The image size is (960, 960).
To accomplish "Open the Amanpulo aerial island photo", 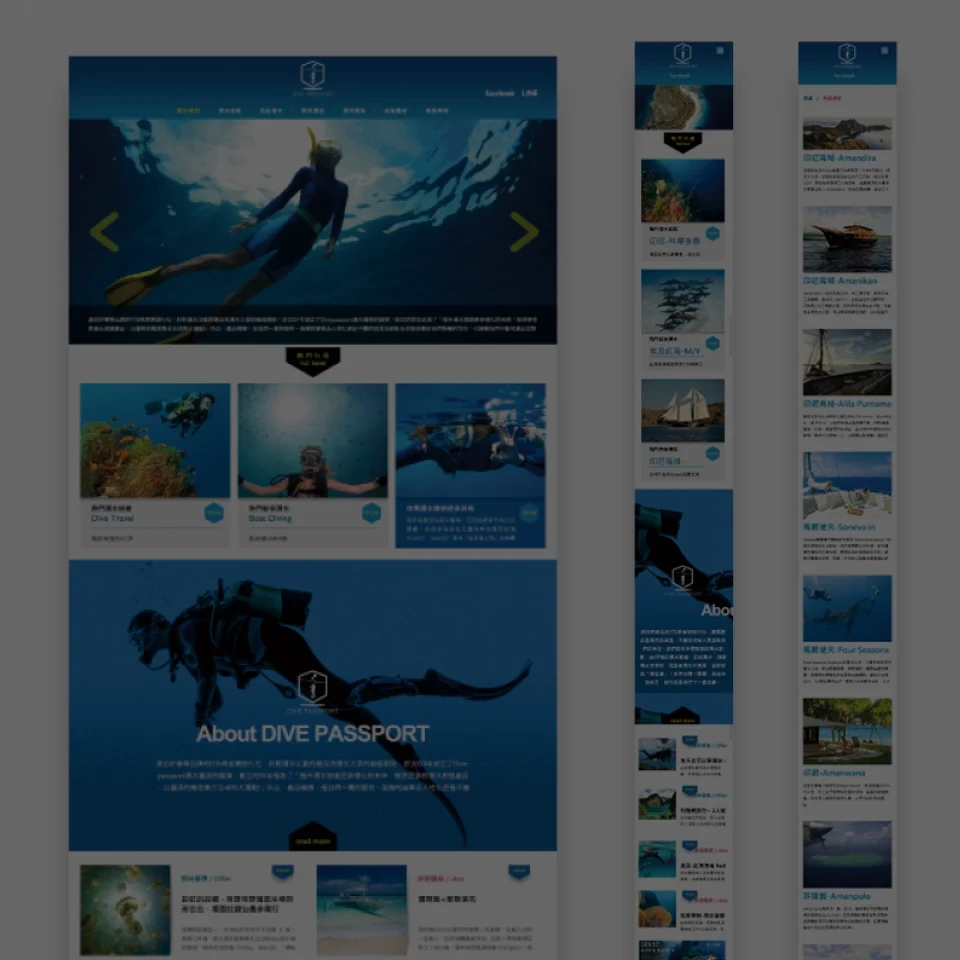I will tap(847, 855).
